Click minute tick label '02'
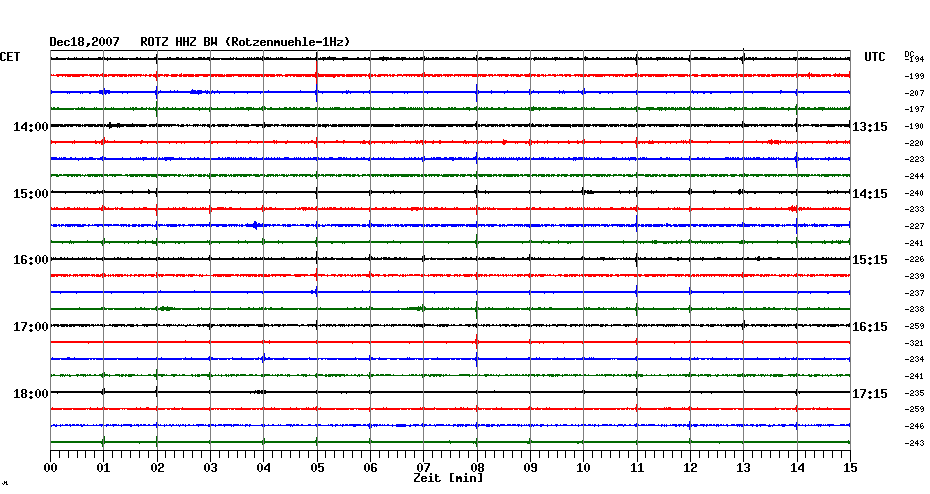The width and height of the screenshot is (930, 494). pos(157,468)
